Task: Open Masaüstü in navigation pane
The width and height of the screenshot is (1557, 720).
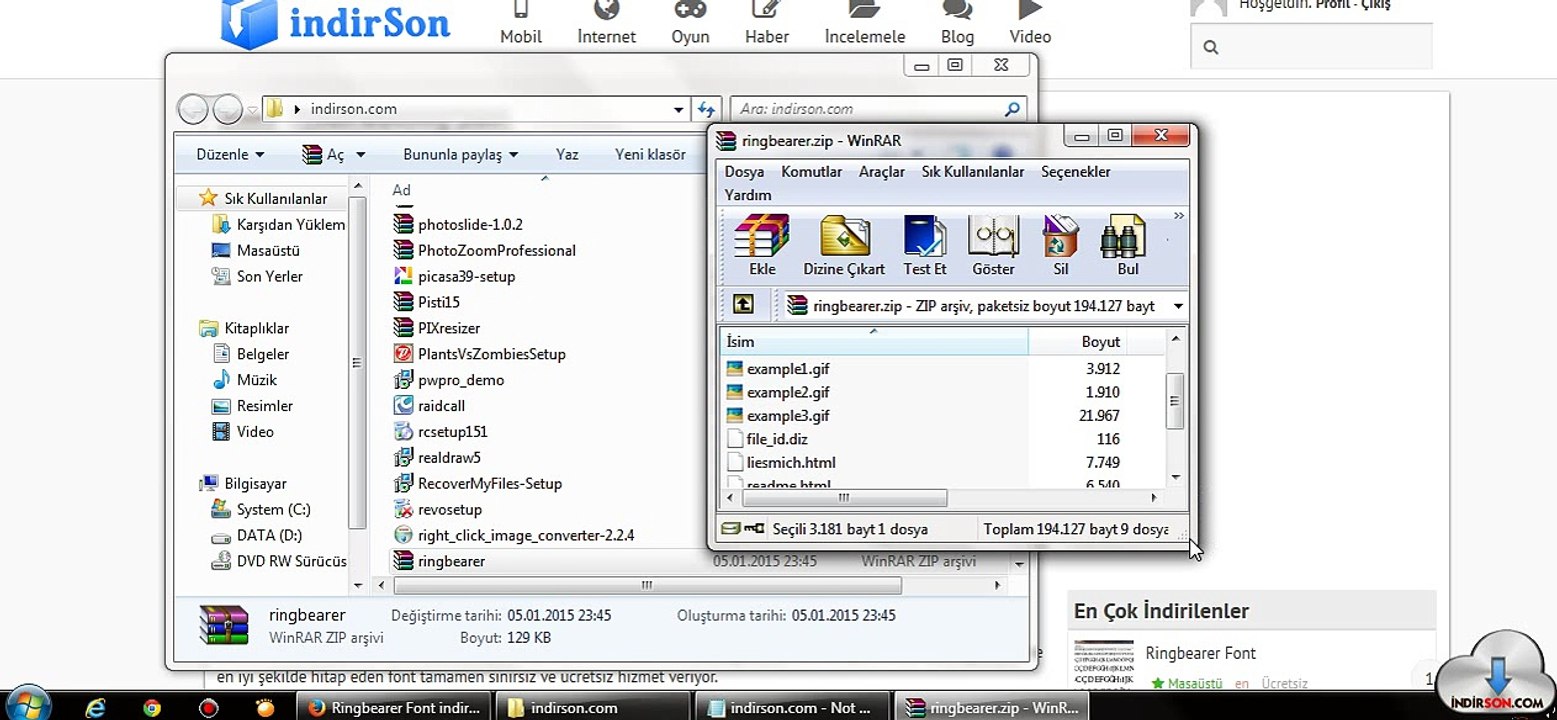Action: coord(256,250)
